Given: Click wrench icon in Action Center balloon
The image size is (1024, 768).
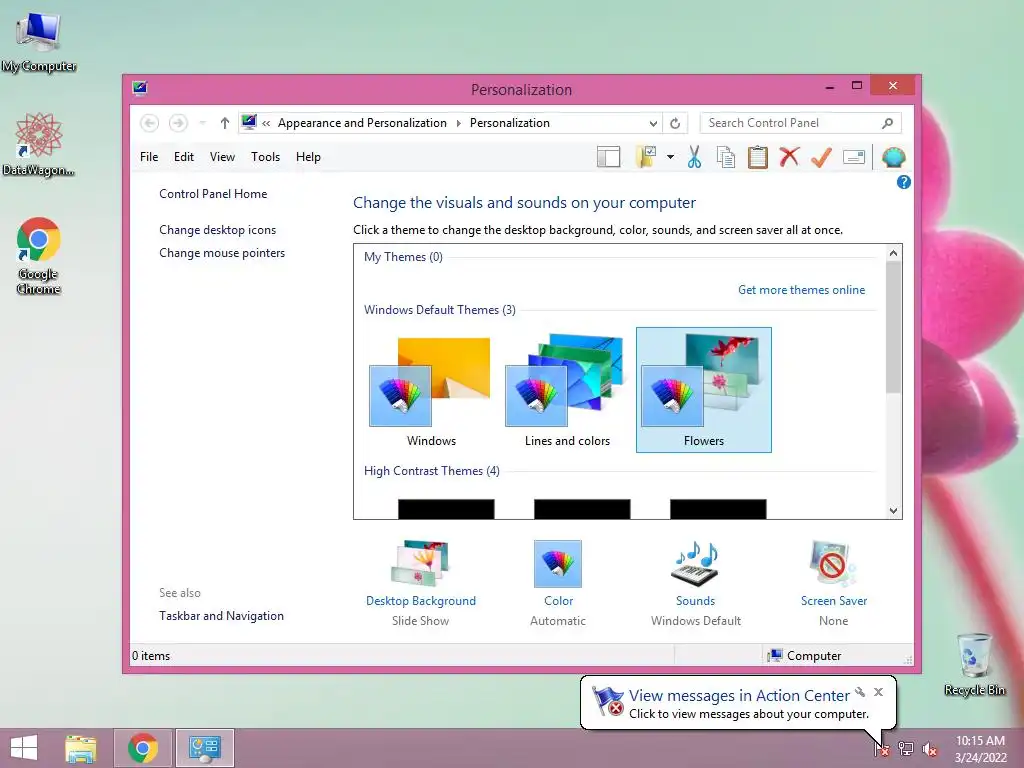Looking at the screenshot, I should [860, 692].
